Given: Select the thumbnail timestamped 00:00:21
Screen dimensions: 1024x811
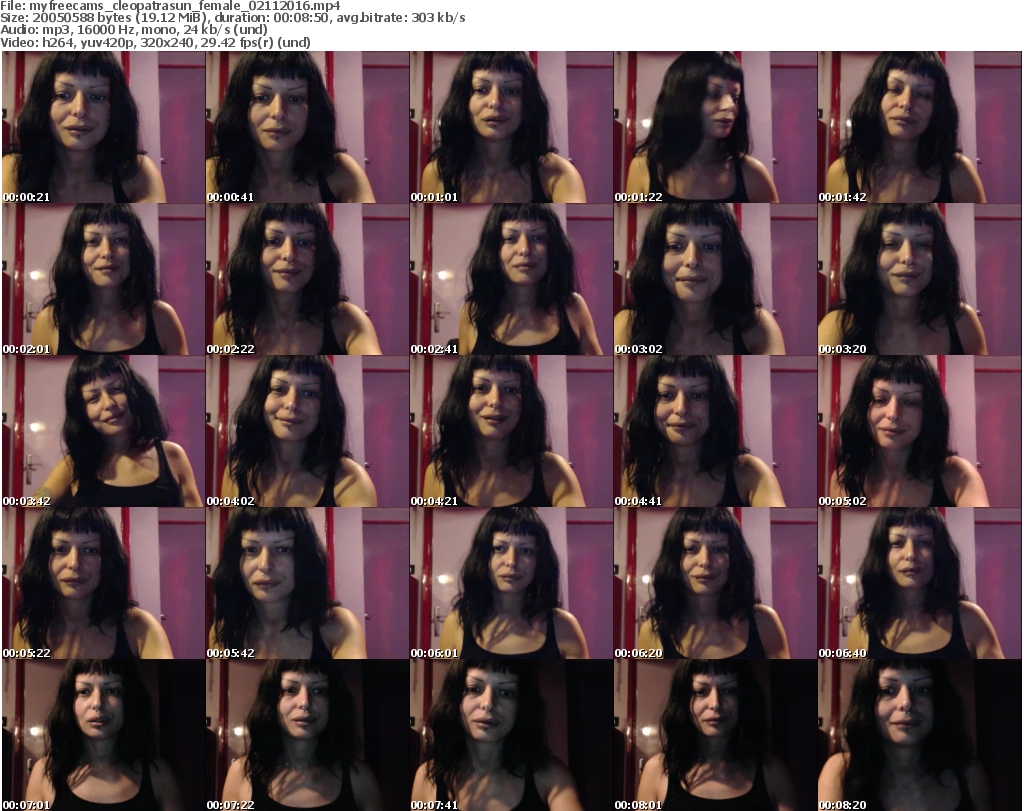Looking at the screenshot, I should (103, 127).
